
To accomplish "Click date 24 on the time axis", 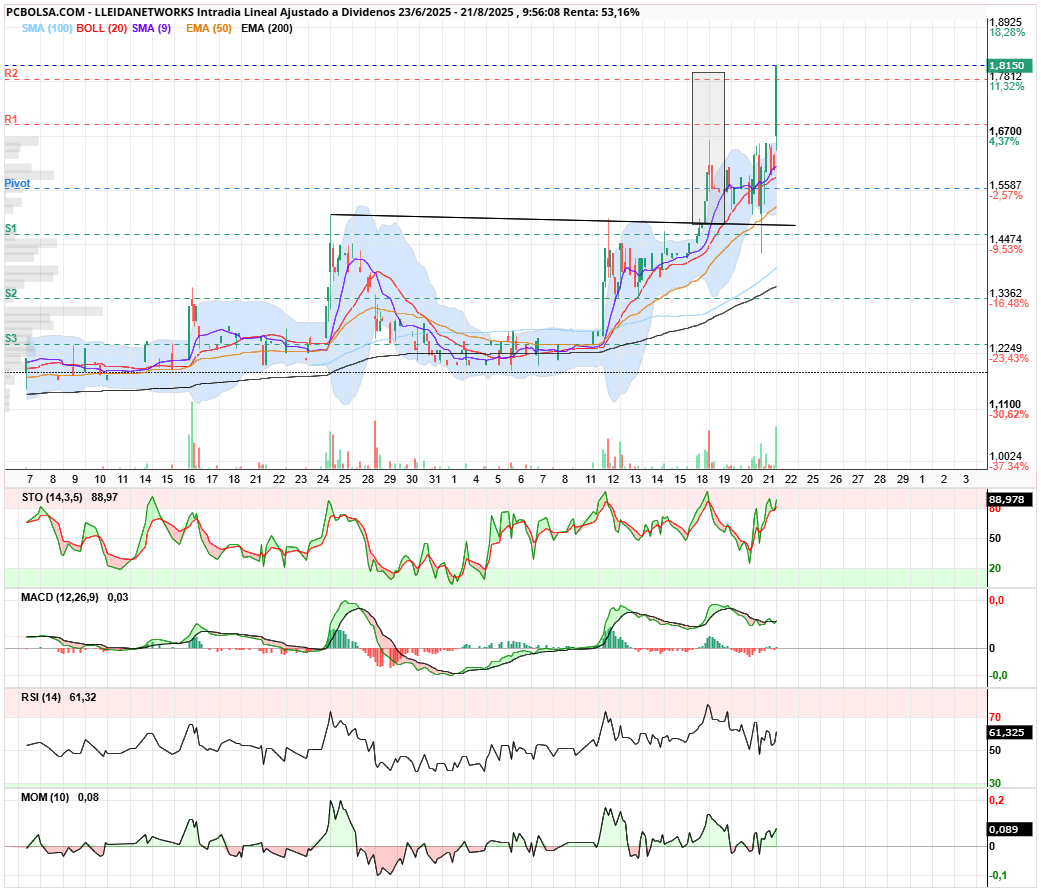I will click(323, 479).
